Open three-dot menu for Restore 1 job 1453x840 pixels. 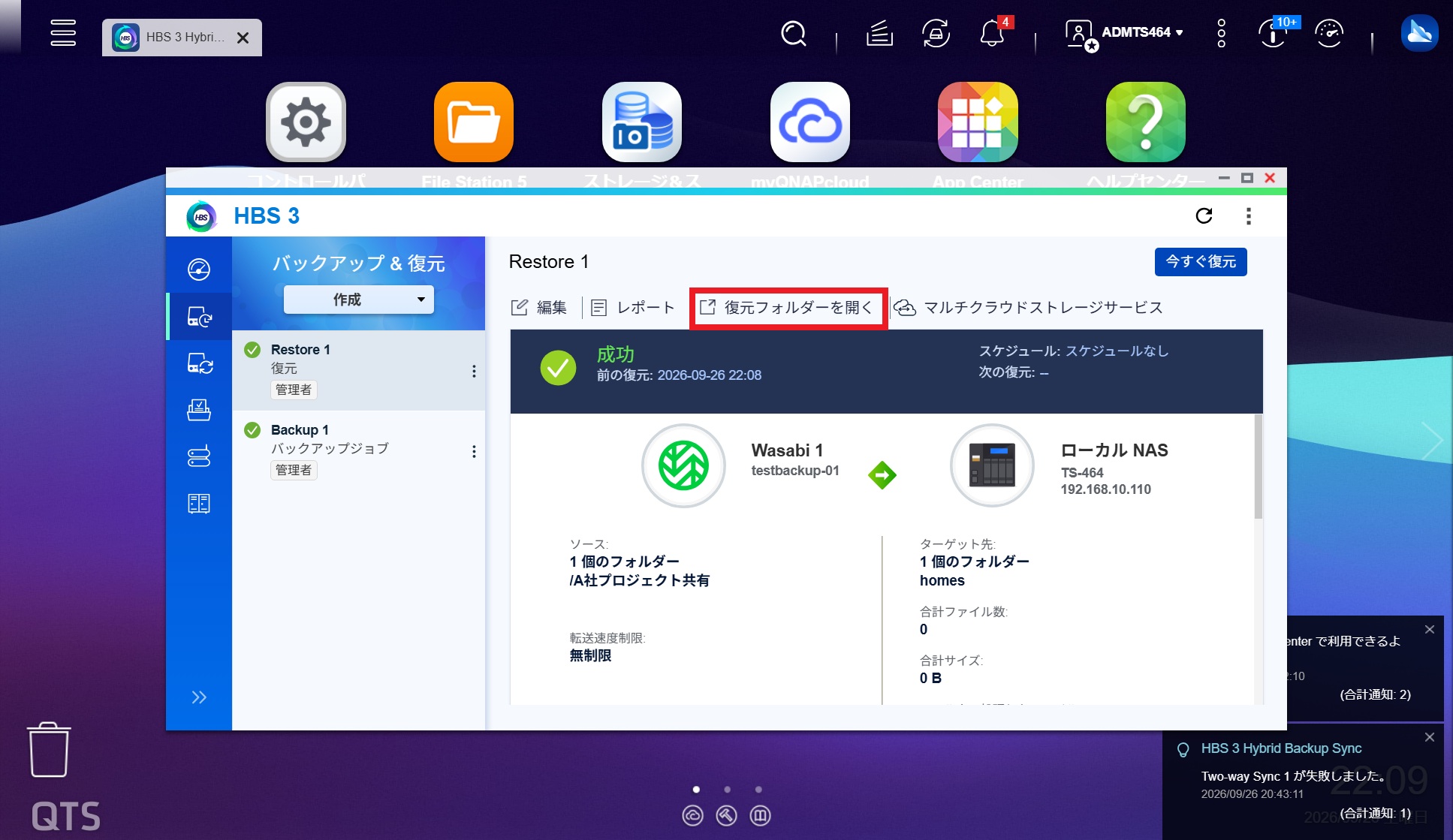[x=474, y=371]
